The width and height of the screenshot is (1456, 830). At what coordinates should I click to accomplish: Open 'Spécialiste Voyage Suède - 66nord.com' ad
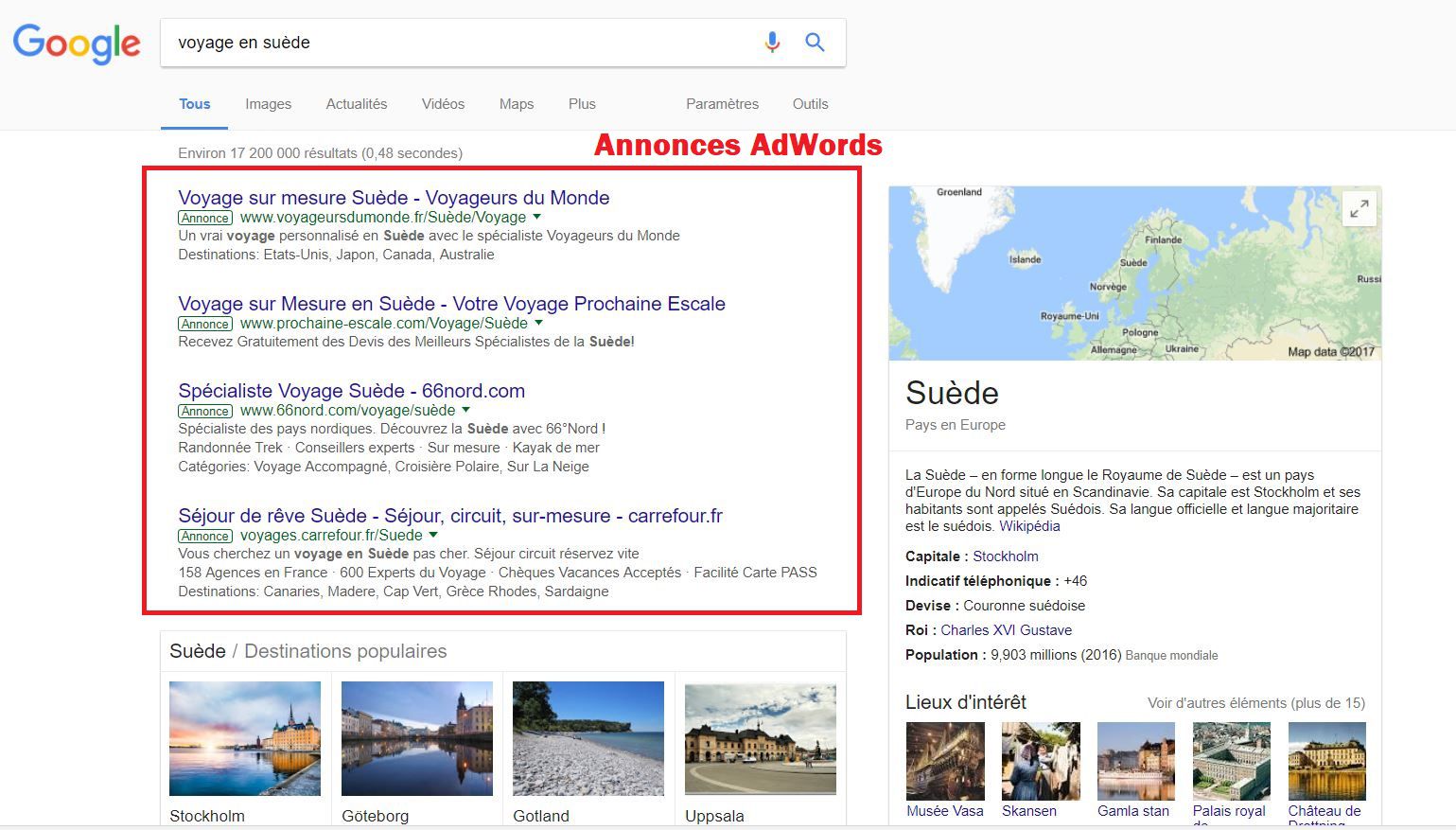tap(351, 391)
